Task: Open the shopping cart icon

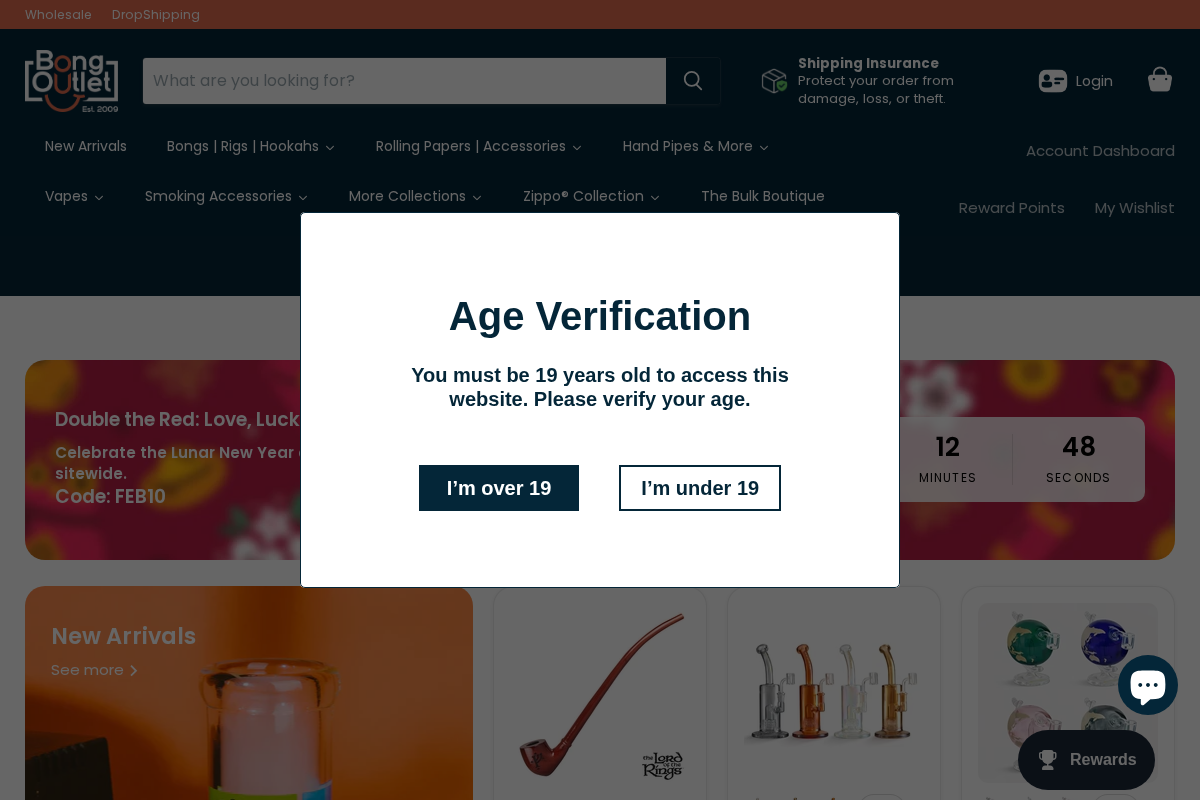Action: pos(1160,80)
